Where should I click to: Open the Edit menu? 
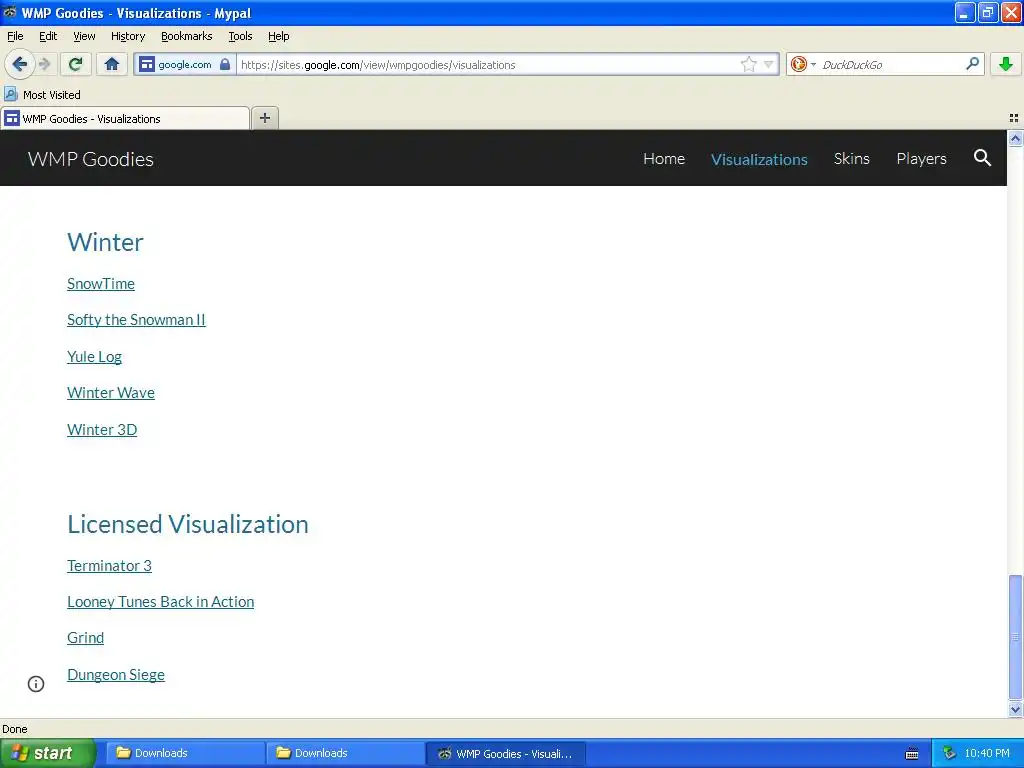pos(48,36)
